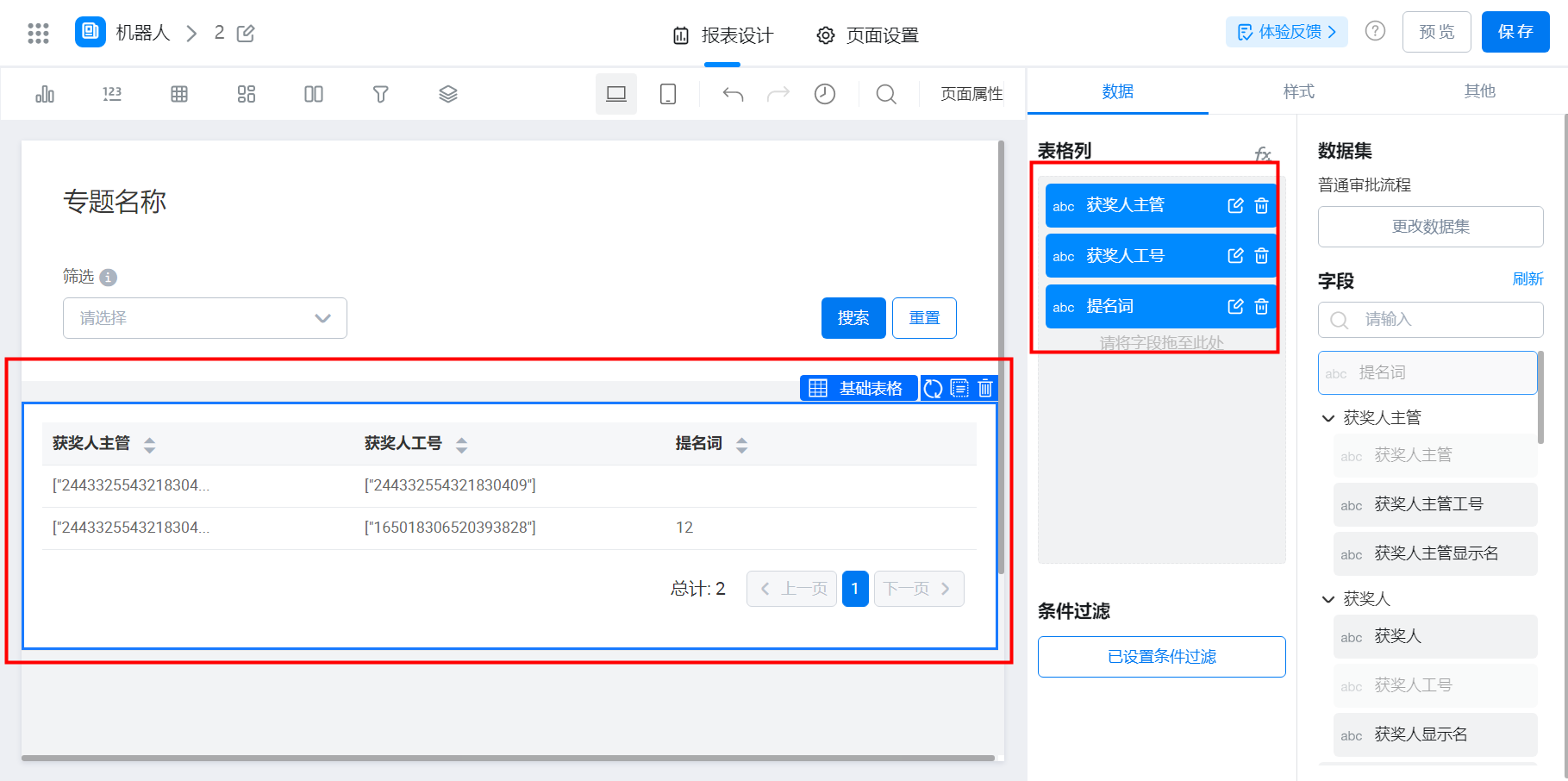Open the 请选择 filter dropdown

point(205,318)
